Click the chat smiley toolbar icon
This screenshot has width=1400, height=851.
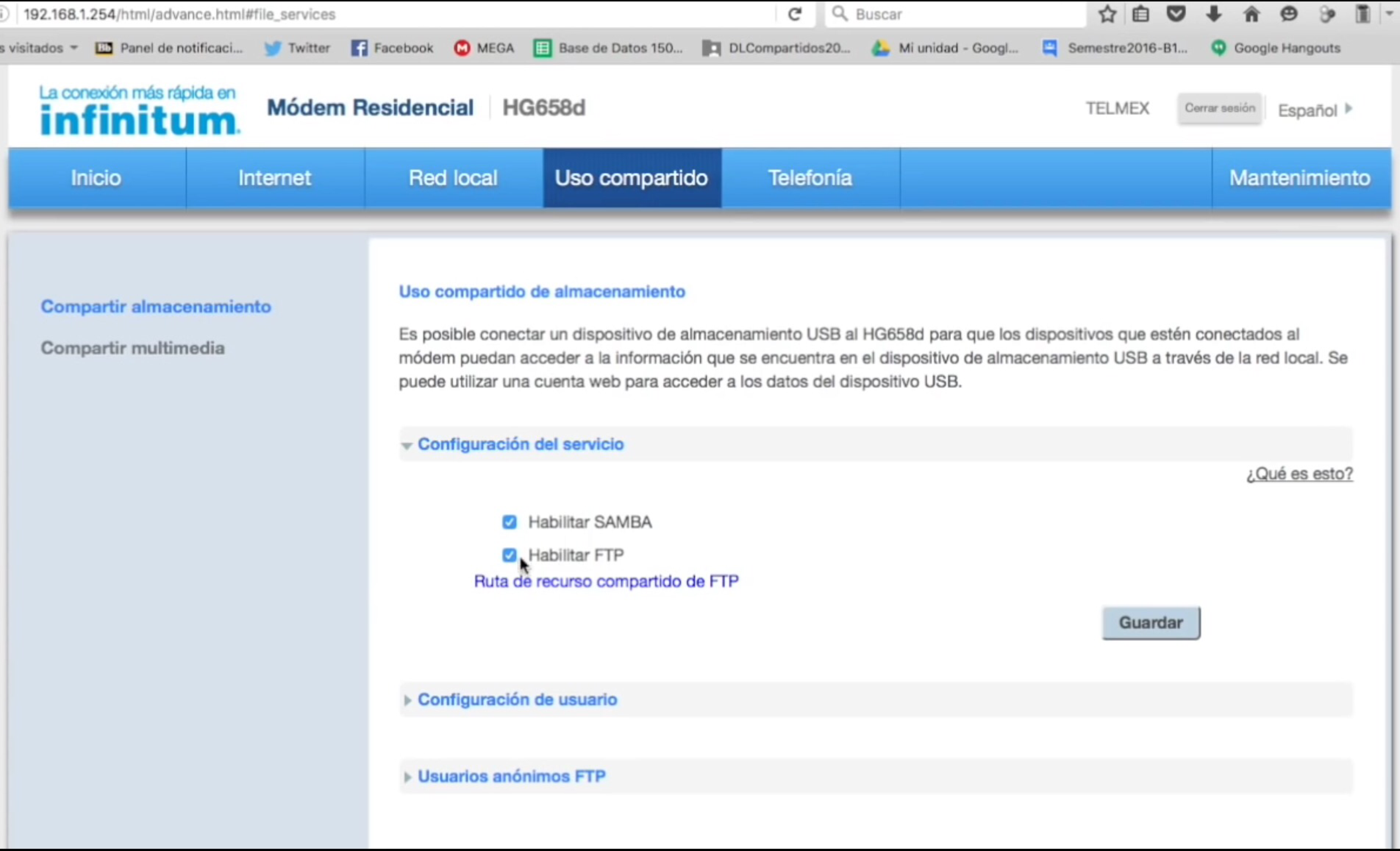coord(1289,14)
